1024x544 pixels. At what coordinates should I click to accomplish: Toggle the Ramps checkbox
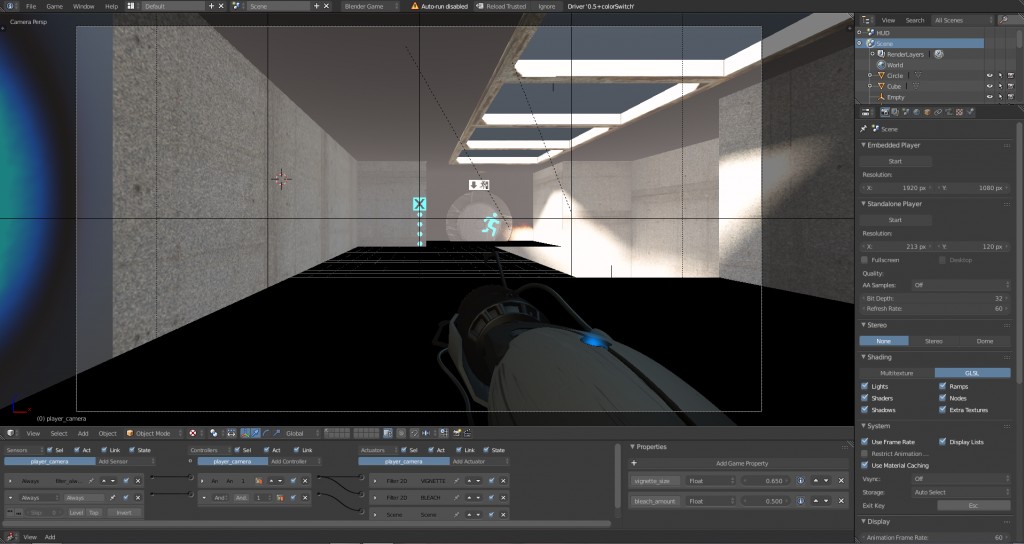point(942,386)
